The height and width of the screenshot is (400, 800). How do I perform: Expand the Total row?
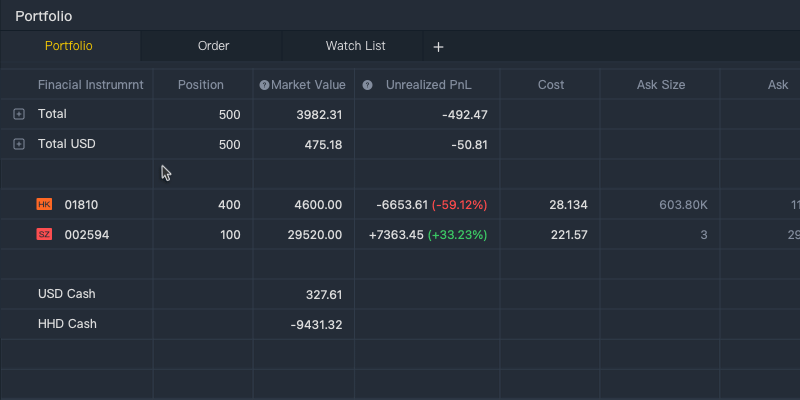point(18,115)
